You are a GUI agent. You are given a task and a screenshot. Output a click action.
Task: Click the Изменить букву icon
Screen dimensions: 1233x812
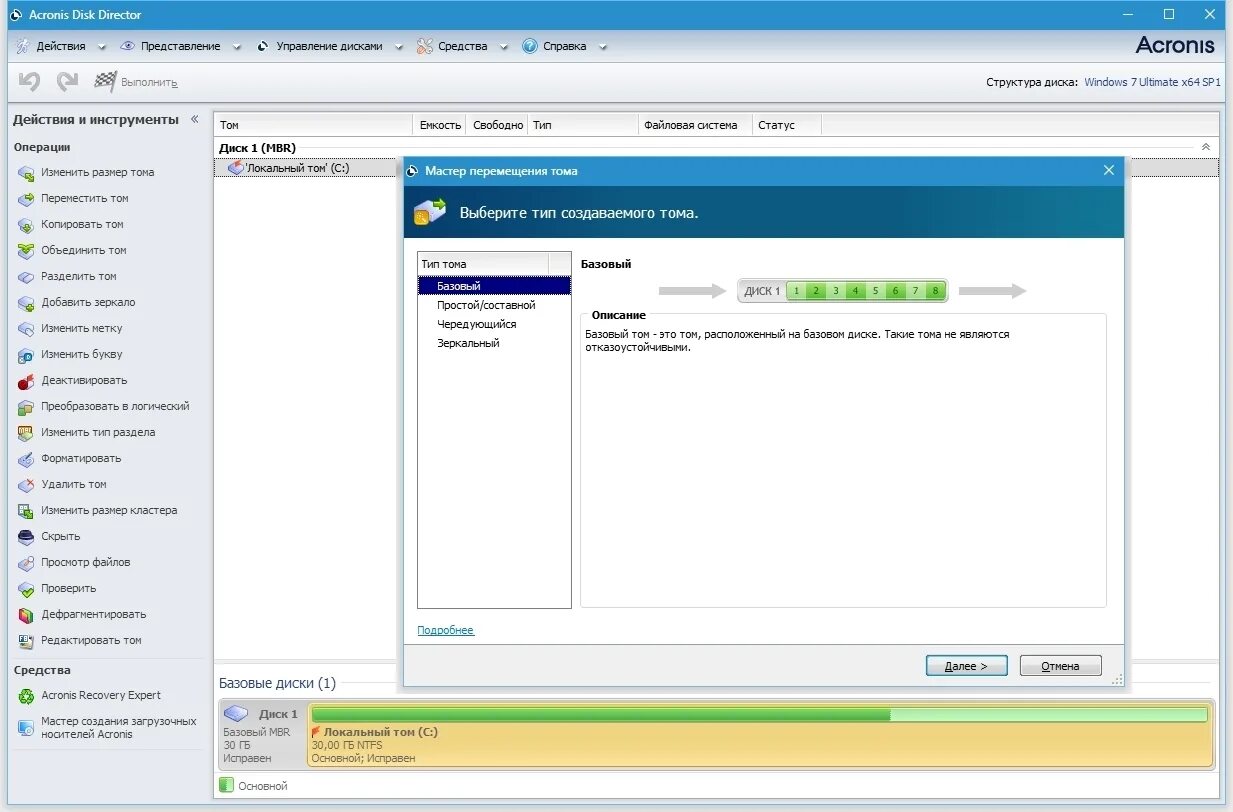[x=26, y=355]
